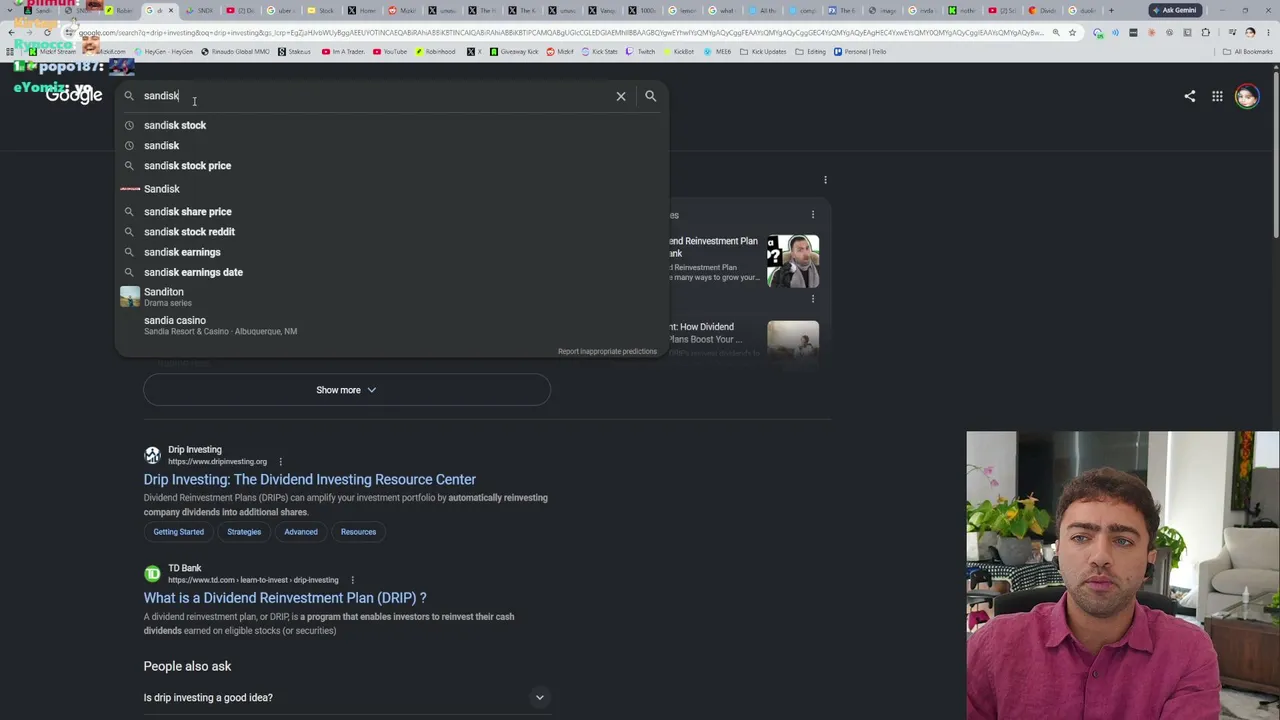Click the 'sandisk' recent search with clock icon
The height and width of the screenshot is (720, 1280).
[x=391, y=146]
